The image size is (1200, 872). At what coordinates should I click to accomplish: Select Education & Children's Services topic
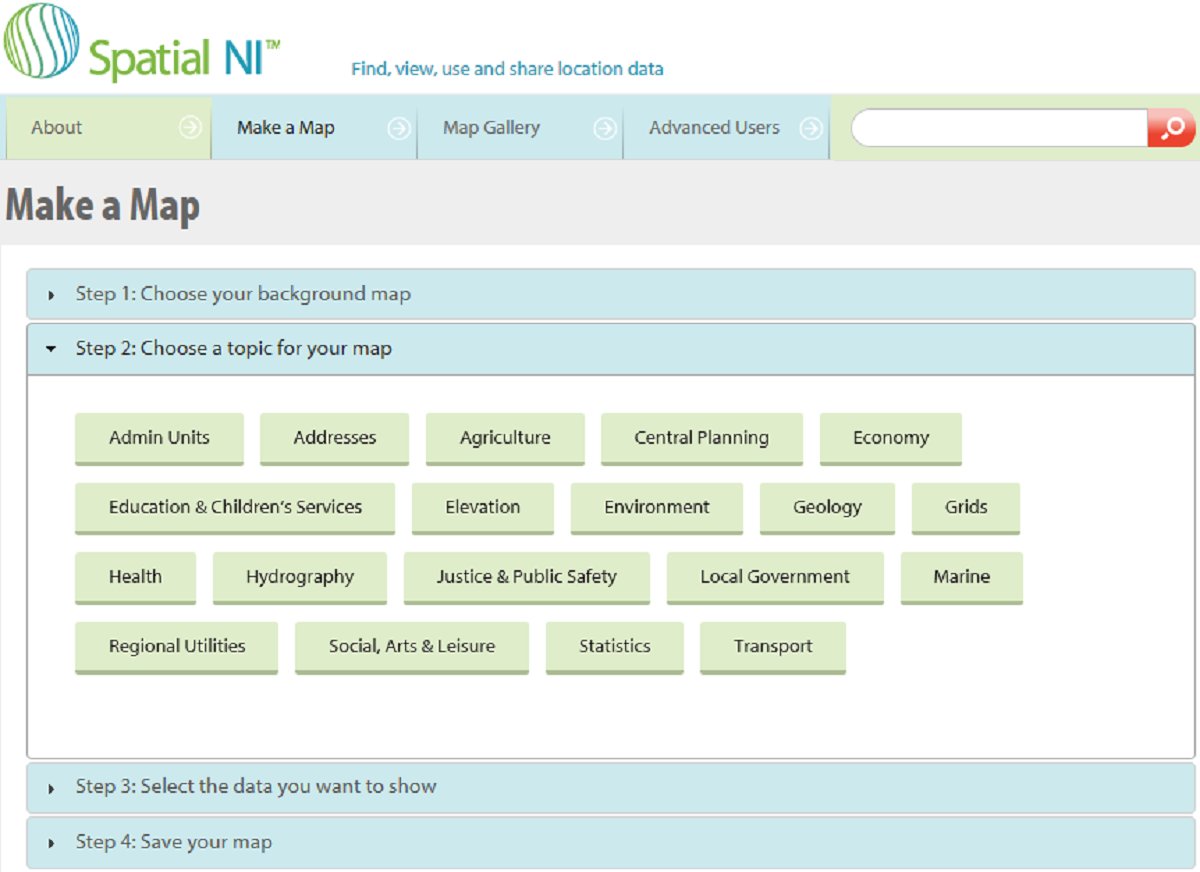[235, 508]
